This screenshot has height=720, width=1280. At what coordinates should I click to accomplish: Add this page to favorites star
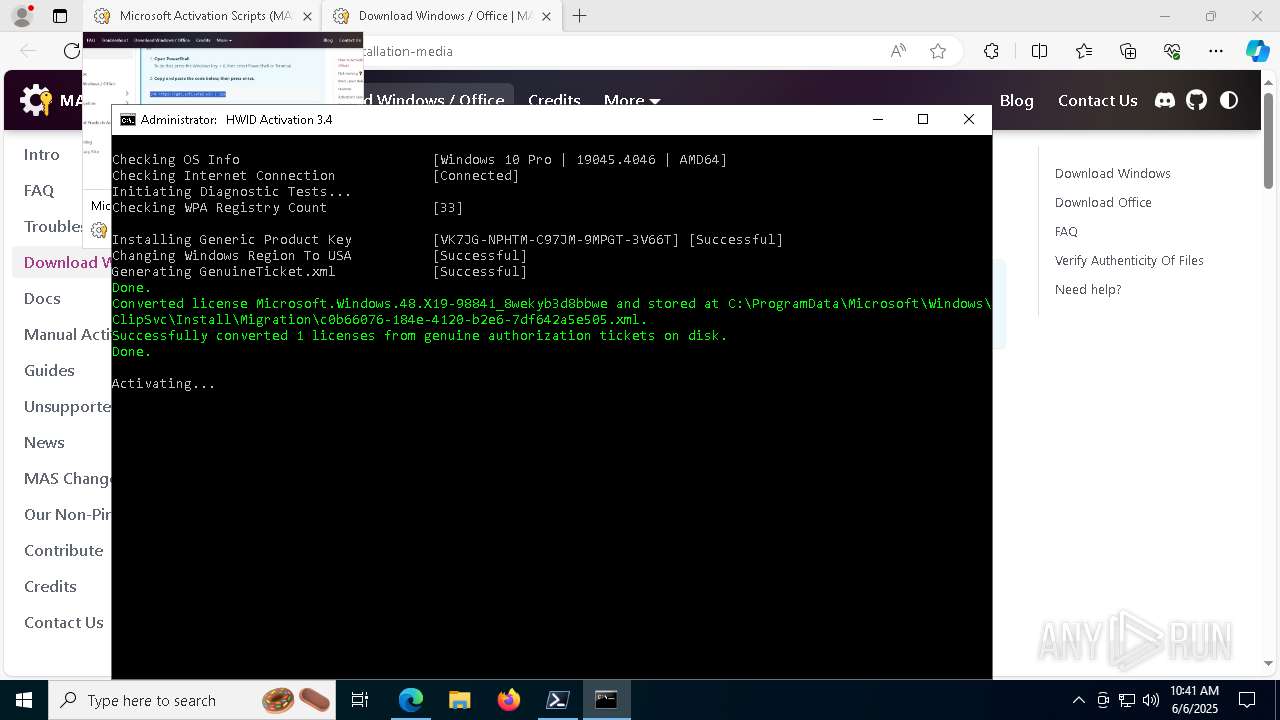coord(938,51)
